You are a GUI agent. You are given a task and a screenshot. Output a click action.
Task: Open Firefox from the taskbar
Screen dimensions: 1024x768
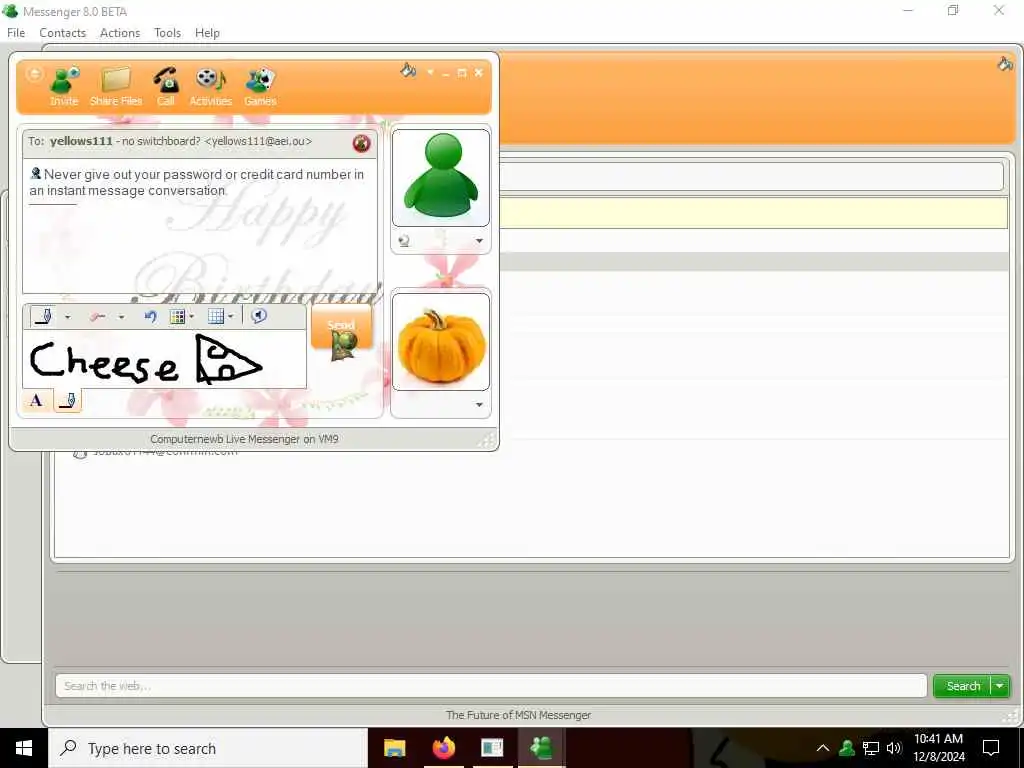(x=443, y=748)
